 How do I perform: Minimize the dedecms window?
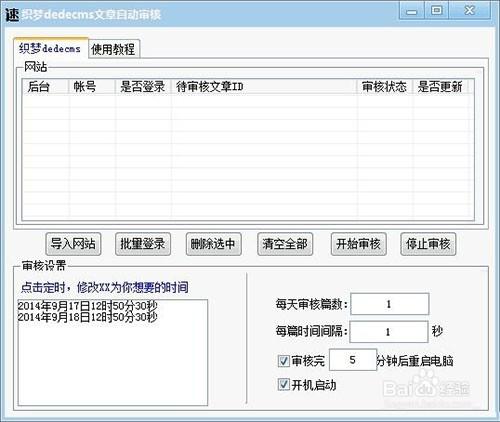(x=411, y=11)
